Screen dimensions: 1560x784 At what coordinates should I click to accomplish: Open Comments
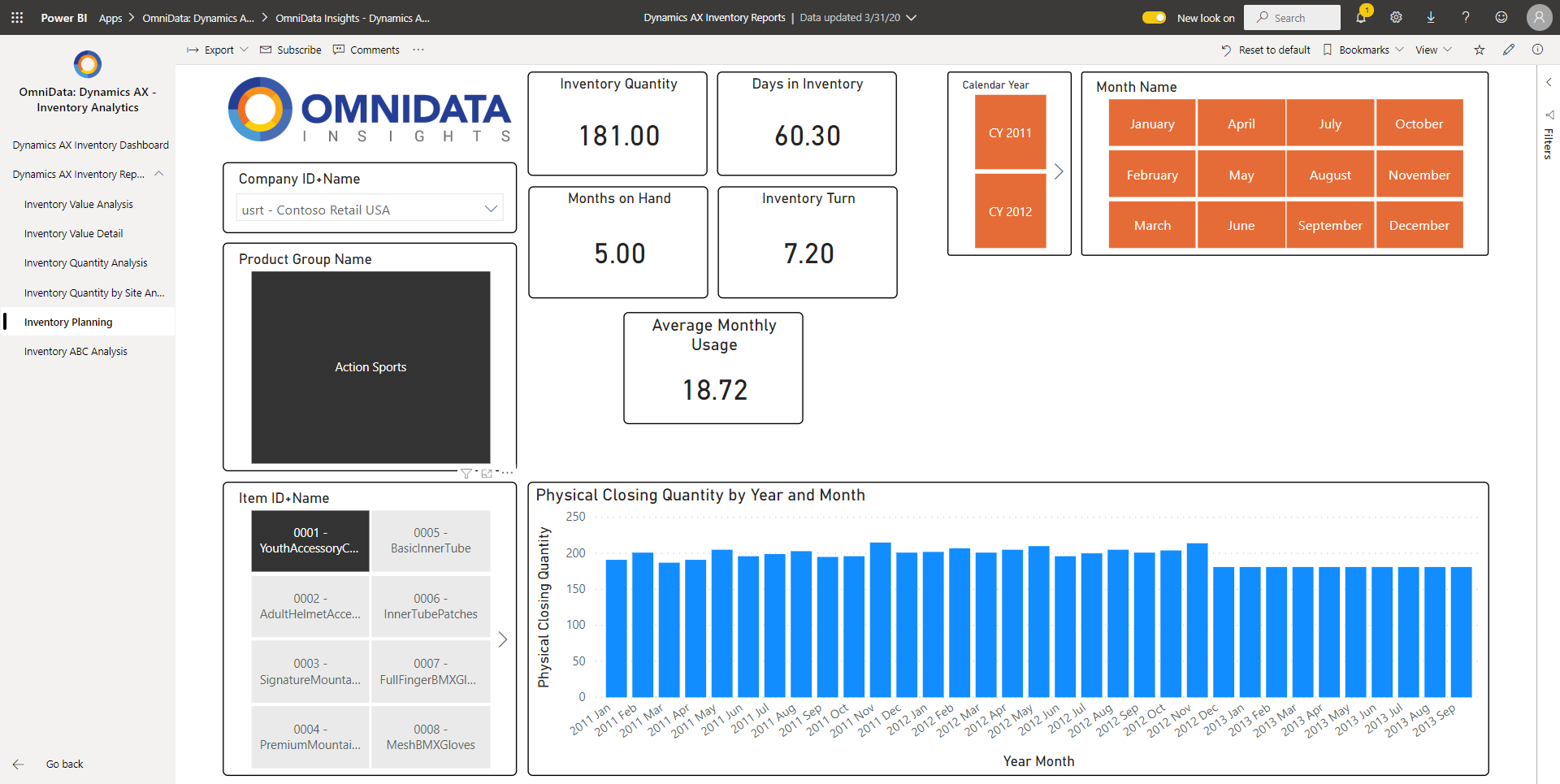(366, 50)
